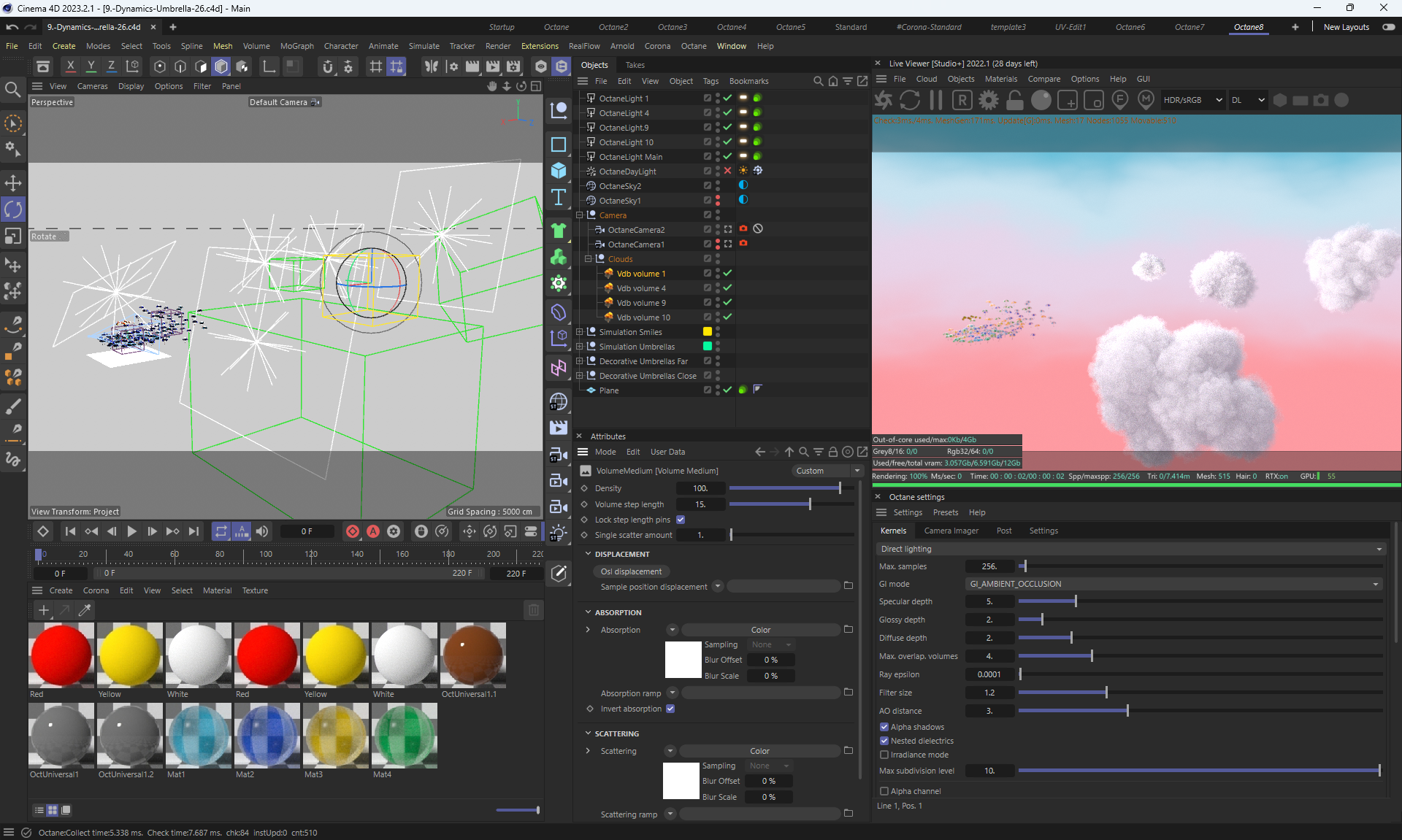This screenshot has width=1402, height=840.
Task: Click the record active objects button
Action: point(353,531)
